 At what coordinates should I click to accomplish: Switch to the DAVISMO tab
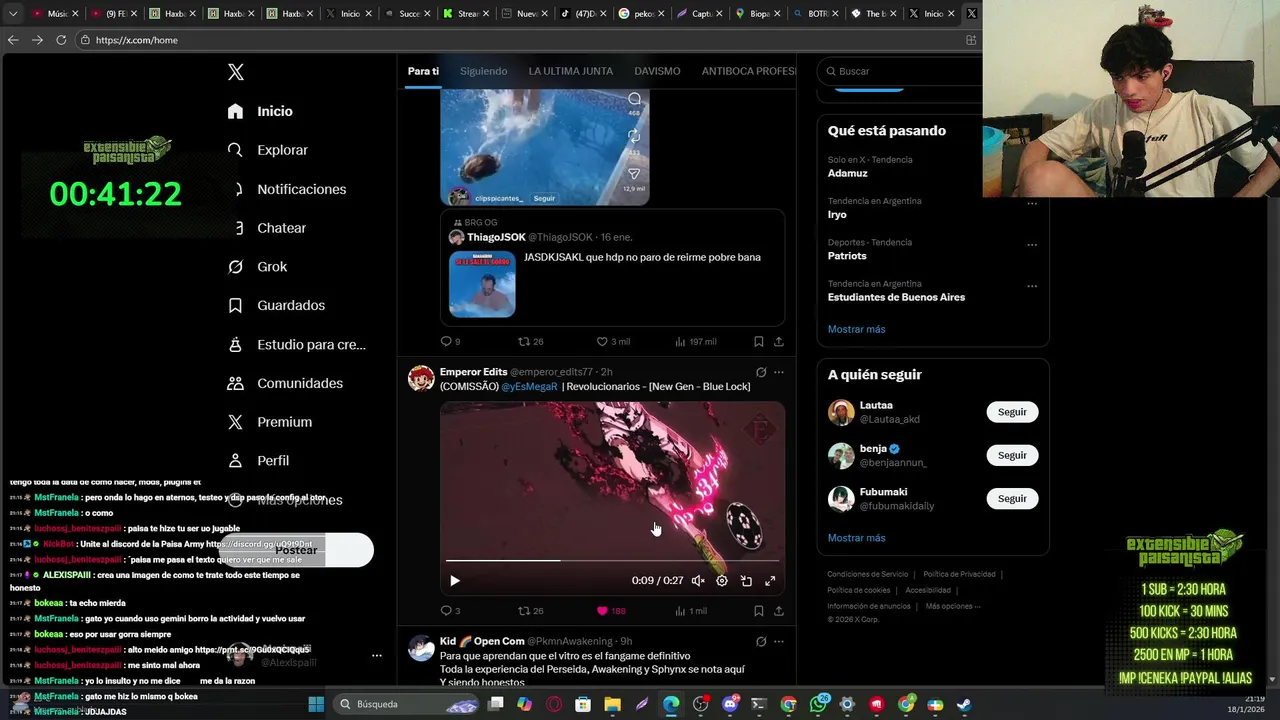click(x=657, y=71)
